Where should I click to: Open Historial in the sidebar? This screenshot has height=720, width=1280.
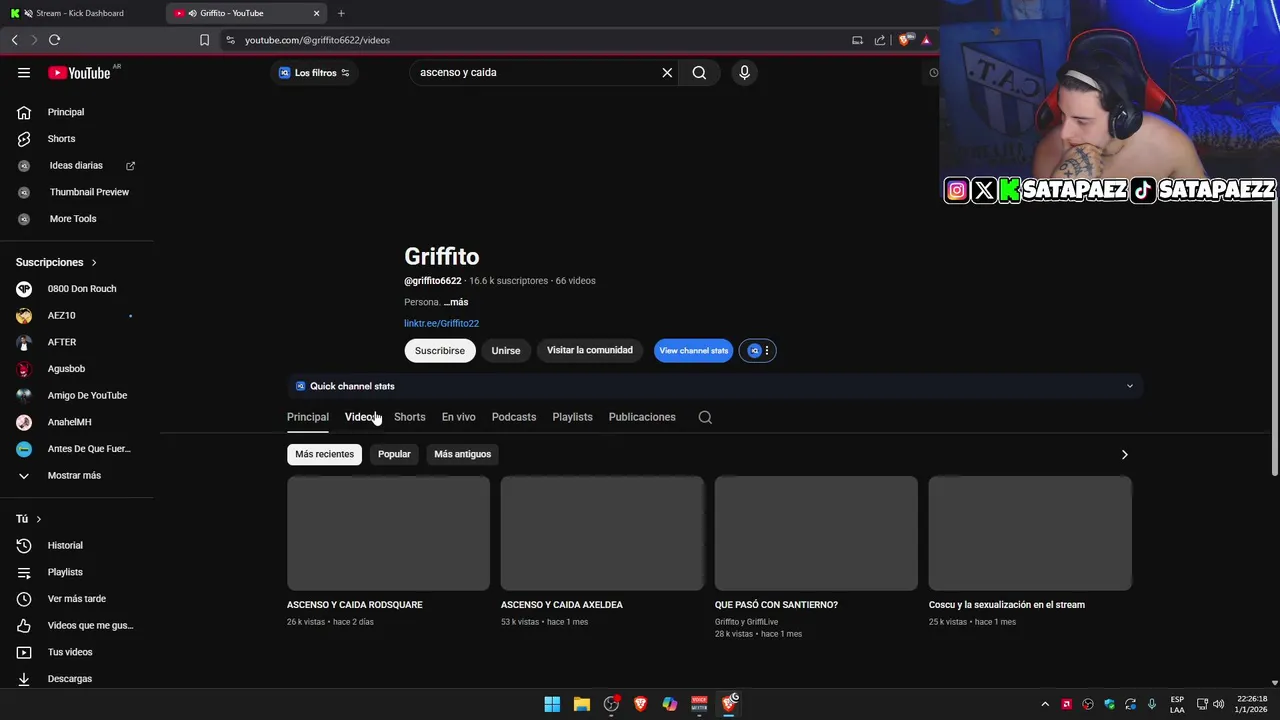tap(65, 545)
